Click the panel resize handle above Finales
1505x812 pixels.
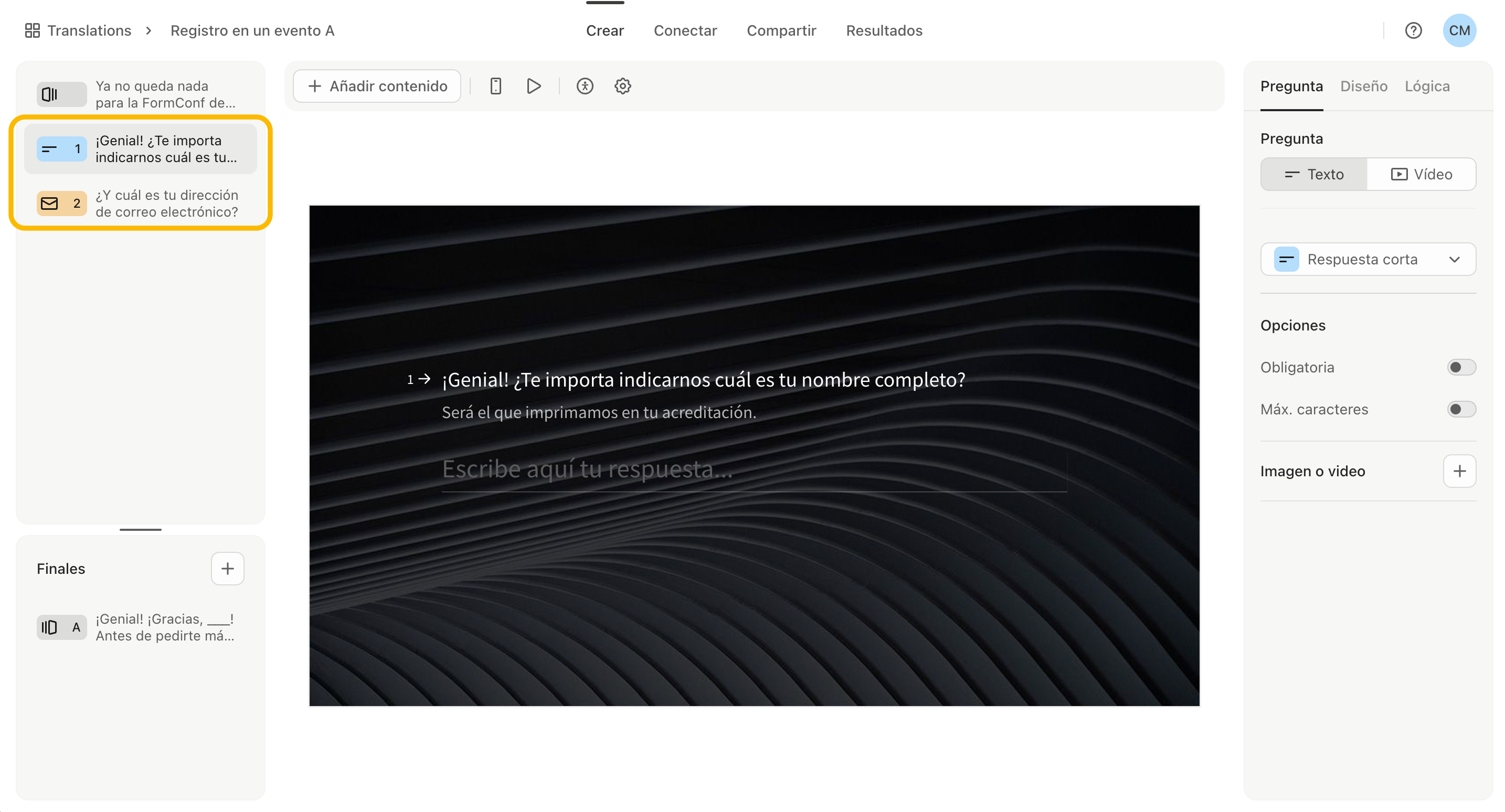tap(141, 529)
